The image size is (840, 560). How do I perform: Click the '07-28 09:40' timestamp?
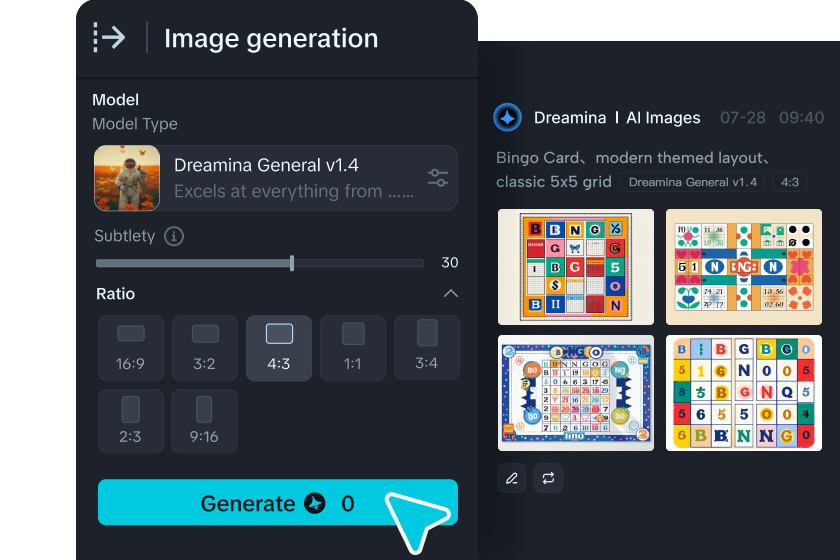772,118
